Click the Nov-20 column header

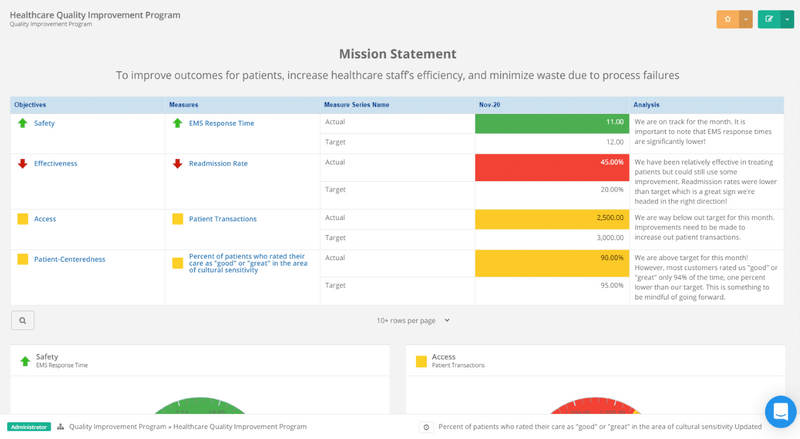click(x=489, y=104)
